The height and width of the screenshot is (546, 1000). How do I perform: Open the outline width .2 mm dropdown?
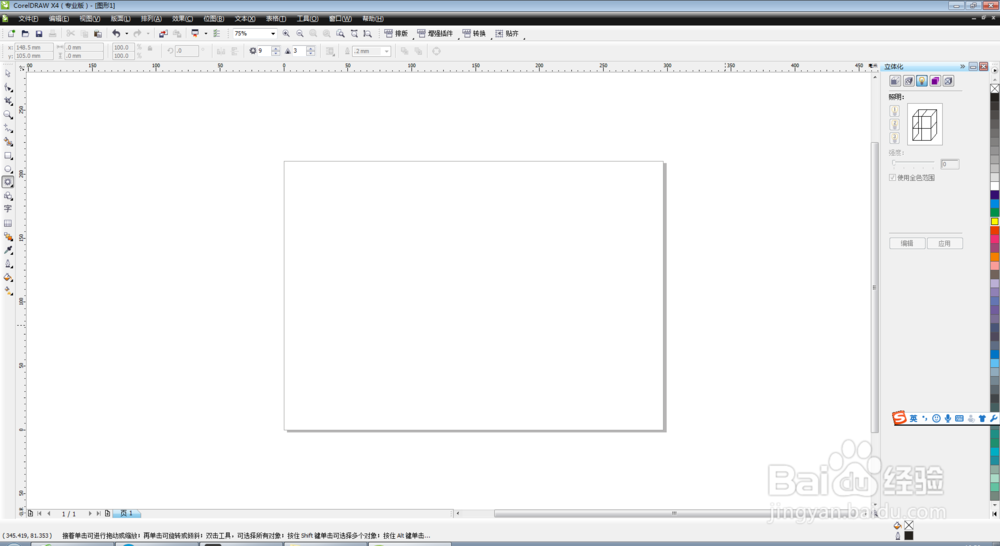click(x=386, y=51)
